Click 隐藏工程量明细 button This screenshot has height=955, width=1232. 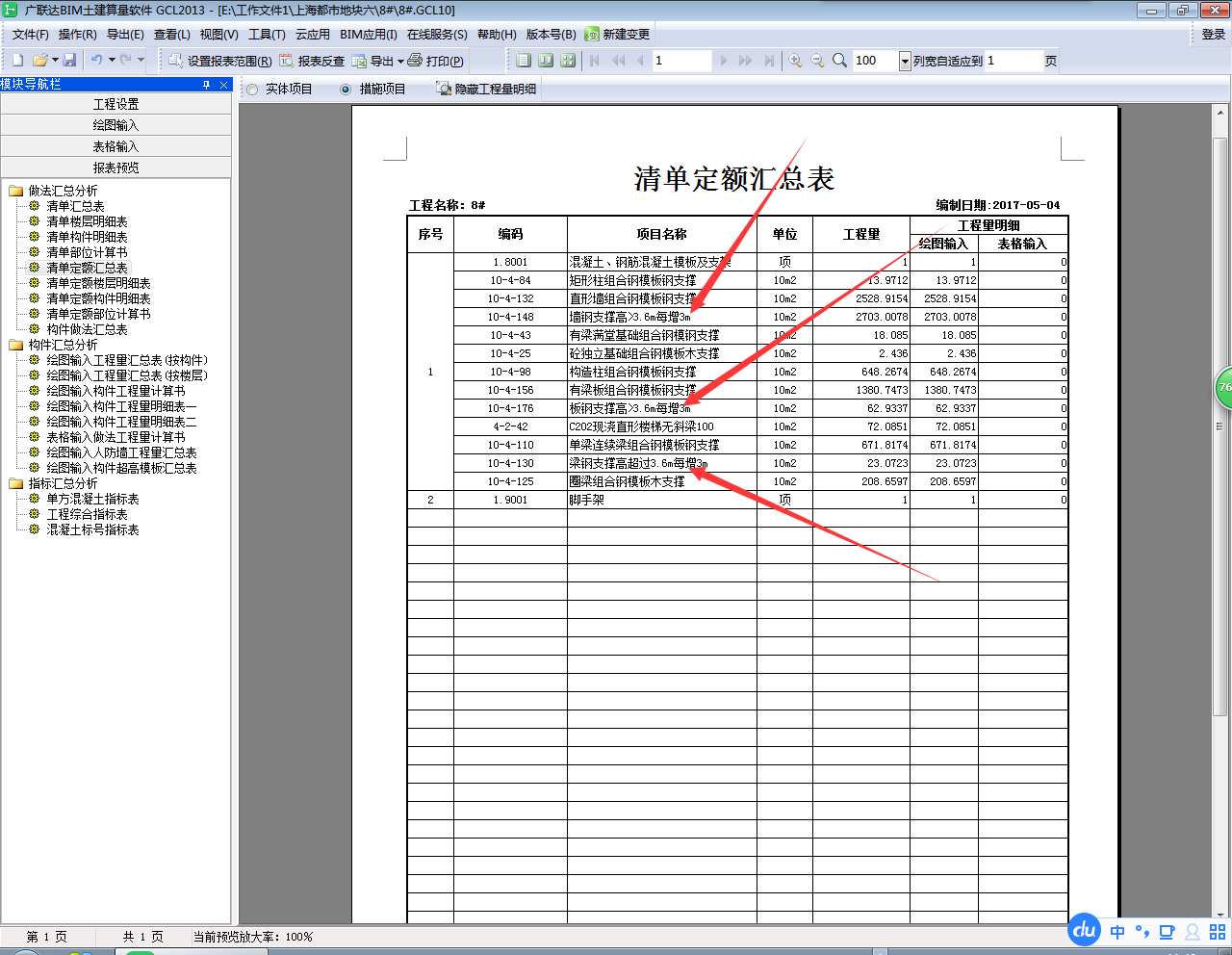[x=486, y=89]
